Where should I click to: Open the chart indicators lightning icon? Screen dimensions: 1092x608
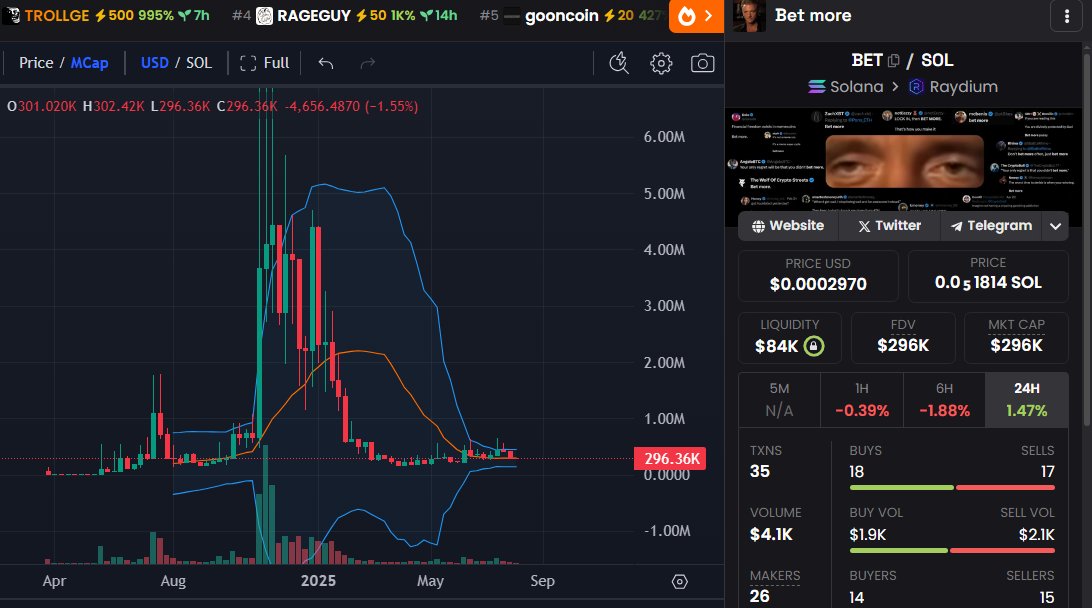click(618, 63)
